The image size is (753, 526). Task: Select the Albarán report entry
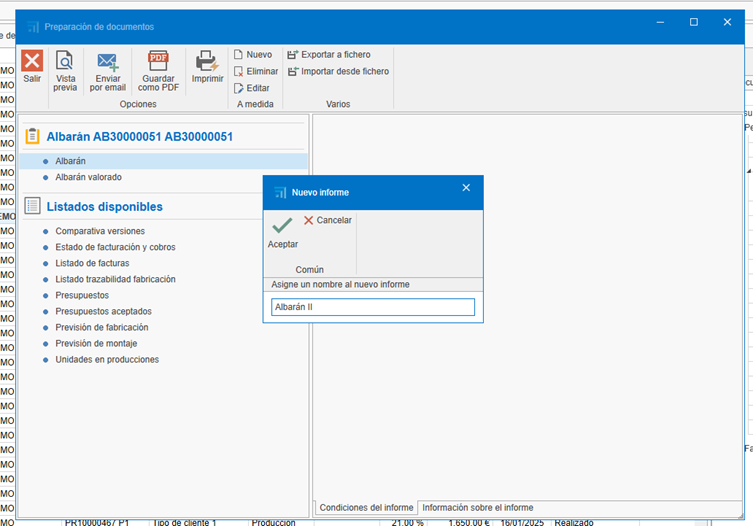tap(163, 161)
